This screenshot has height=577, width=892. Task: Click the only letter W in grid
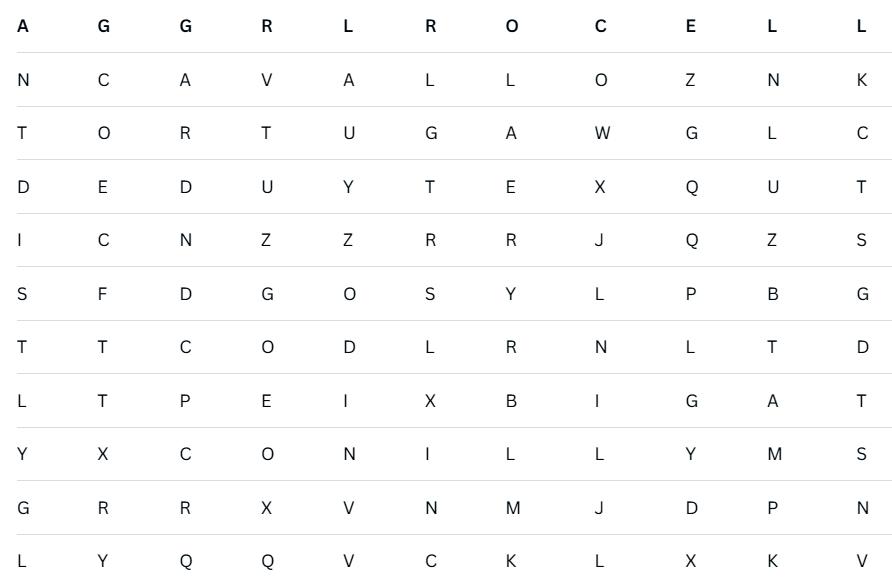(602, 134)
